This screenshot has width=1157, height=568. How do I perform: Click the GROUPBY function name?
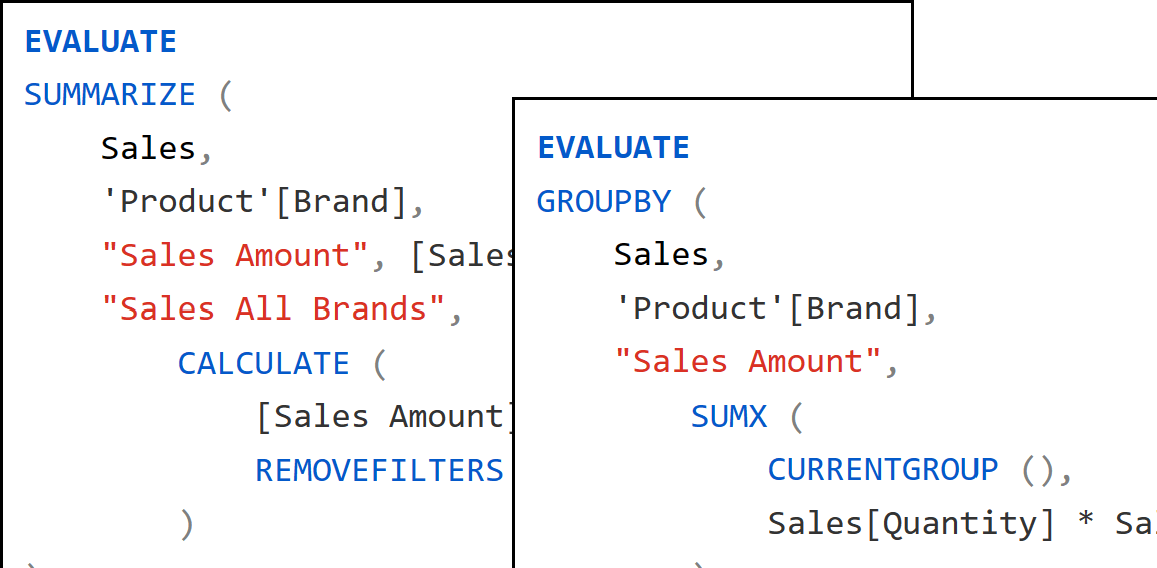coord(604,202)
